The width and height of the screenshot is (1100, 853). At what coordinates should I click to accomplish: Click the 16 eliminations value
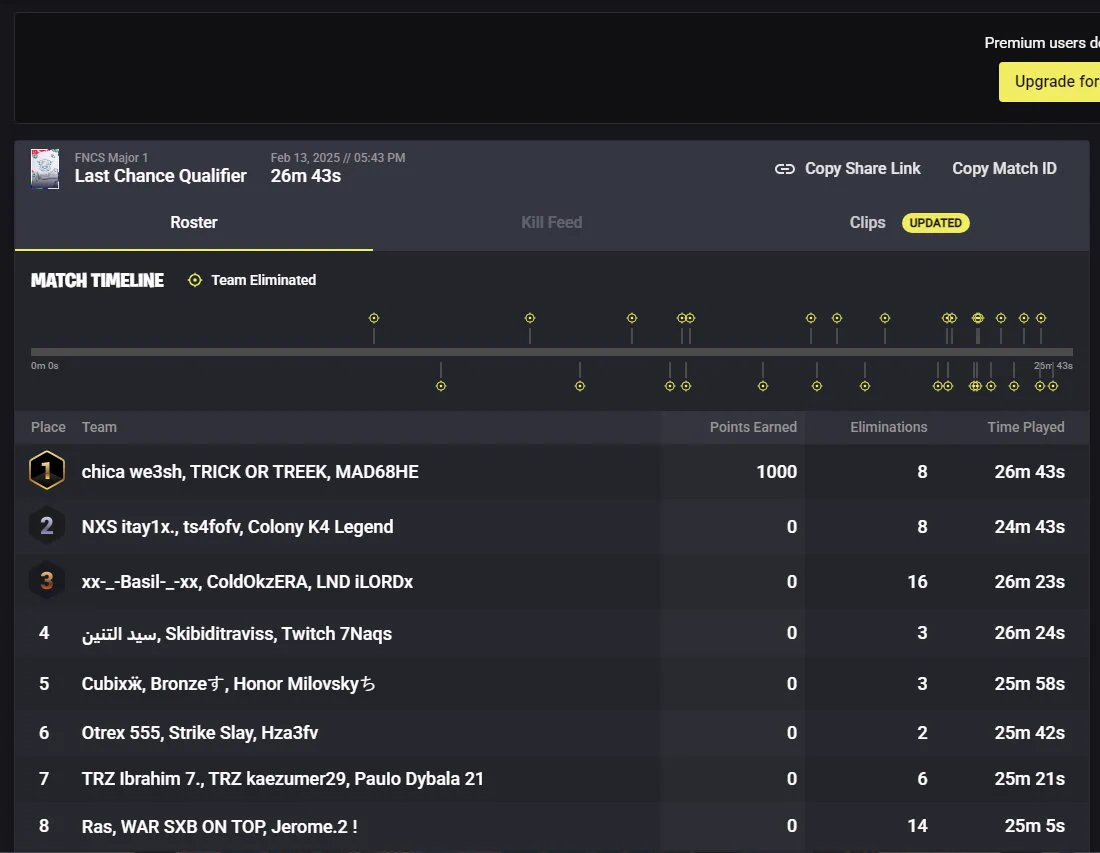(x=917, y=582)
